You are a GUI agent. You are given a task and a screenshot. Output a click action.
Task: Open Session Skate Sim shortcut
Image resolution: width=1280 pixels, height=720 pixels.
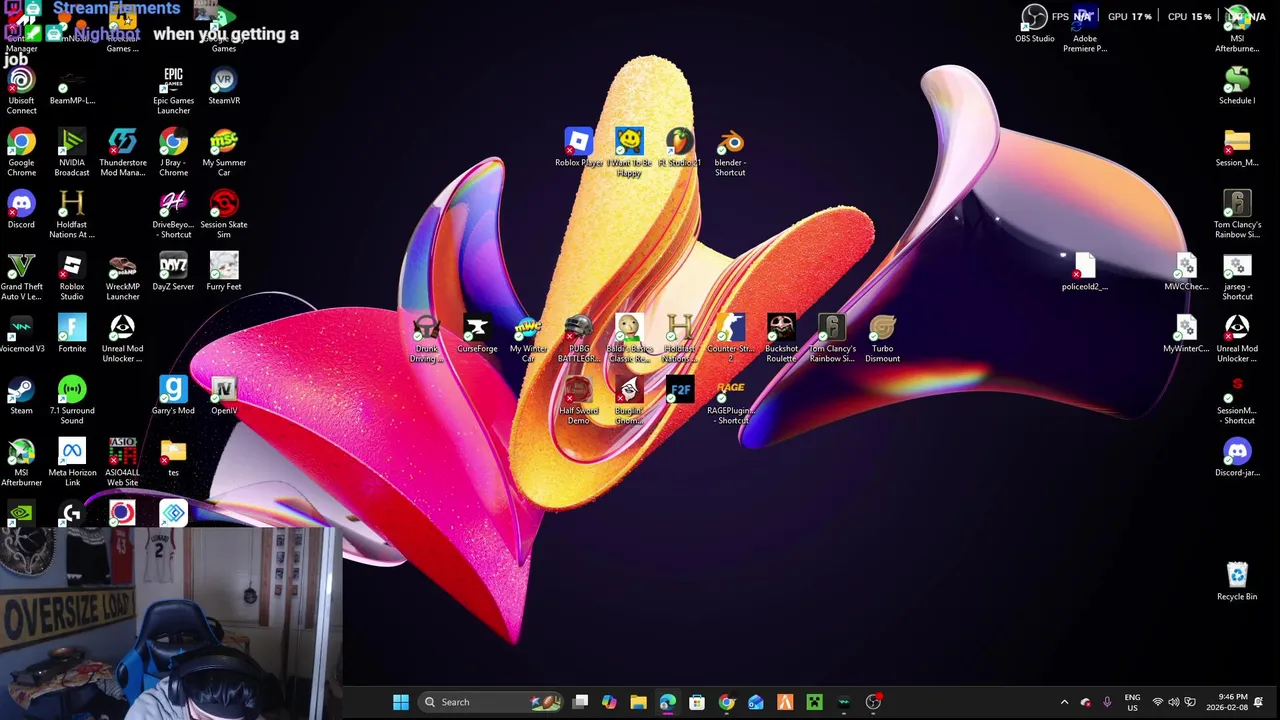tap(224, 214)
